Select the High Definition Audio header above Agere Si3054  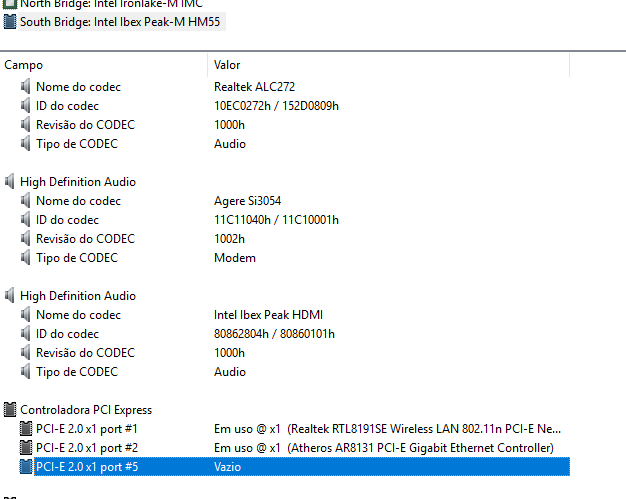coord(78,182)
